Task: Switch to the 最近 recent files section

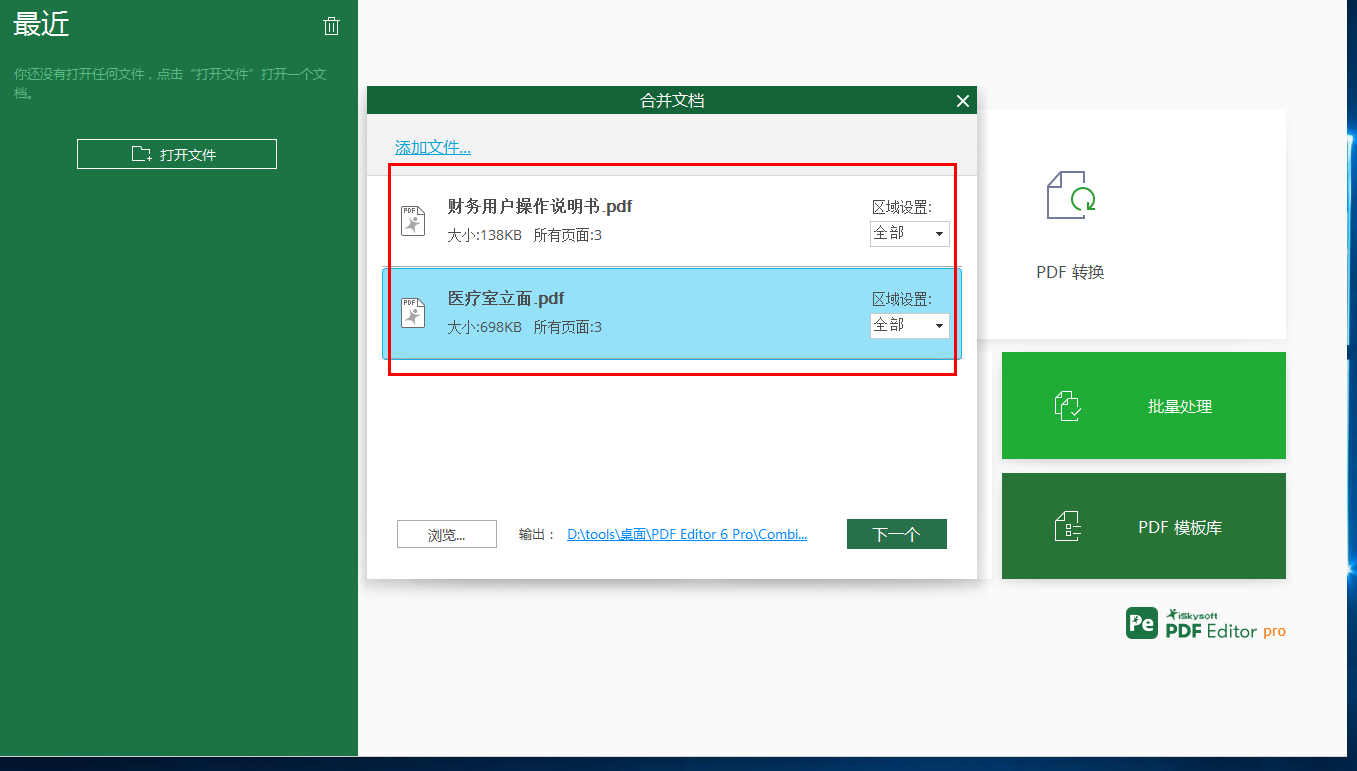Action: tap(41, 26)
